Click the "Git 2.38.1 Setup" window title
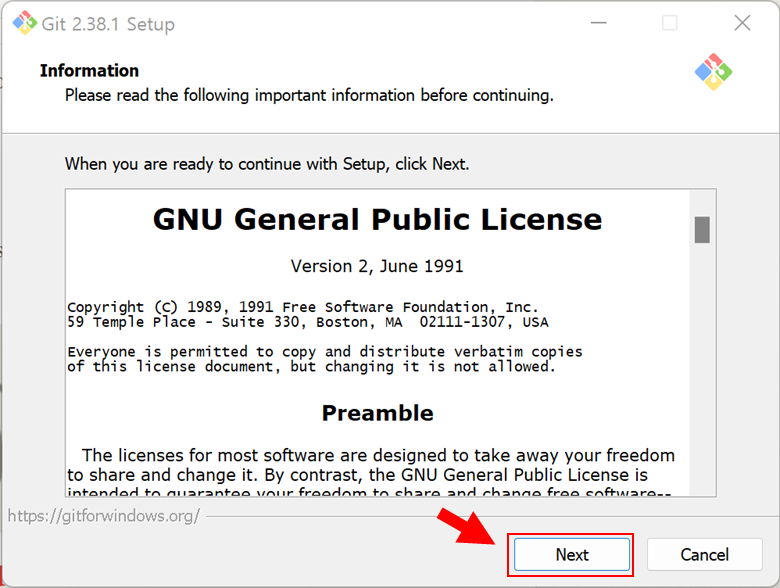This screenshot has width=780, height=588. click(x=108, y=24)
